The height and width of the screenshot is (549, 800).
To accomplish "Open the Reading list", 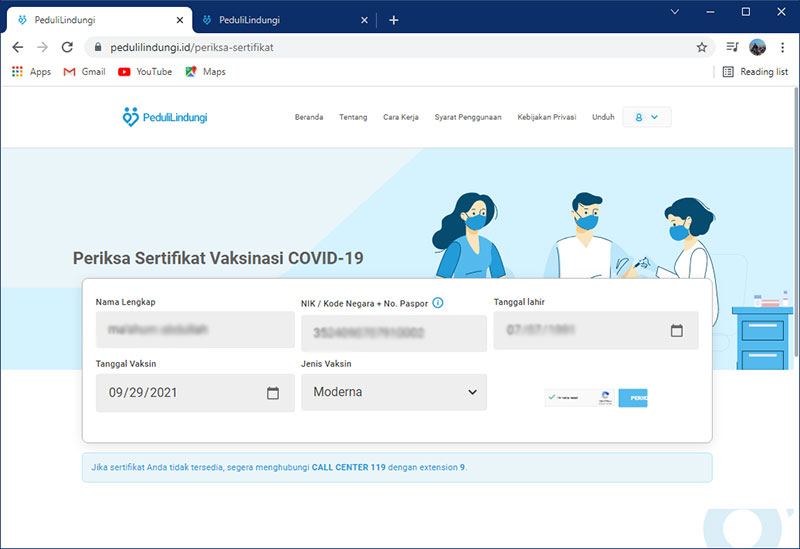I will point(755,71).
